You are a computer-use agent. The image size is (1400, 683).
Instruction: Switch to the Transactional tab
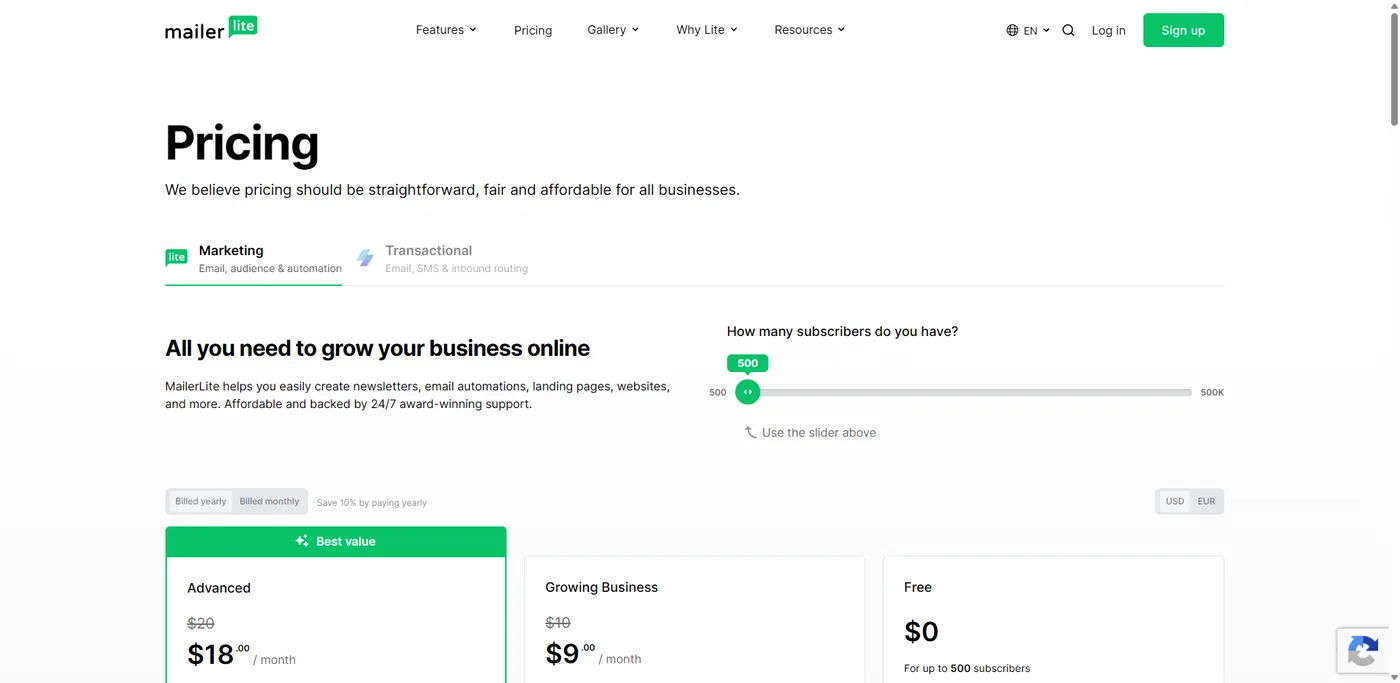pyautogui.click(x=442, y=259)
